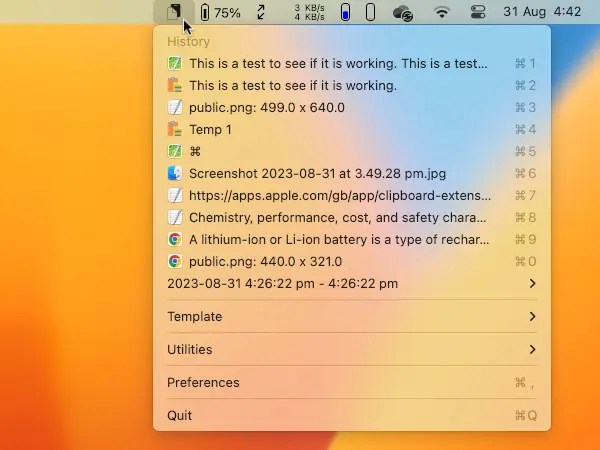Open submenu 2023-08-31 4:26:22 pm history
Screen dimensions: 600x450
pos(352,284)
